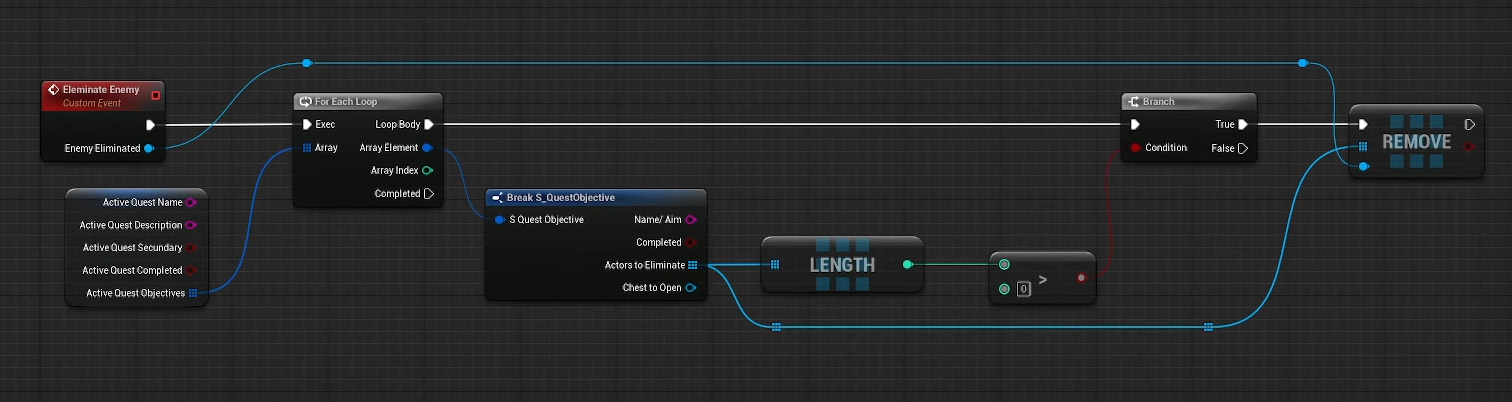This screenshot has width=1512, height=402.
Task: Click the Eleminate Enemy event diamond icon
Action: click(54, 90)
